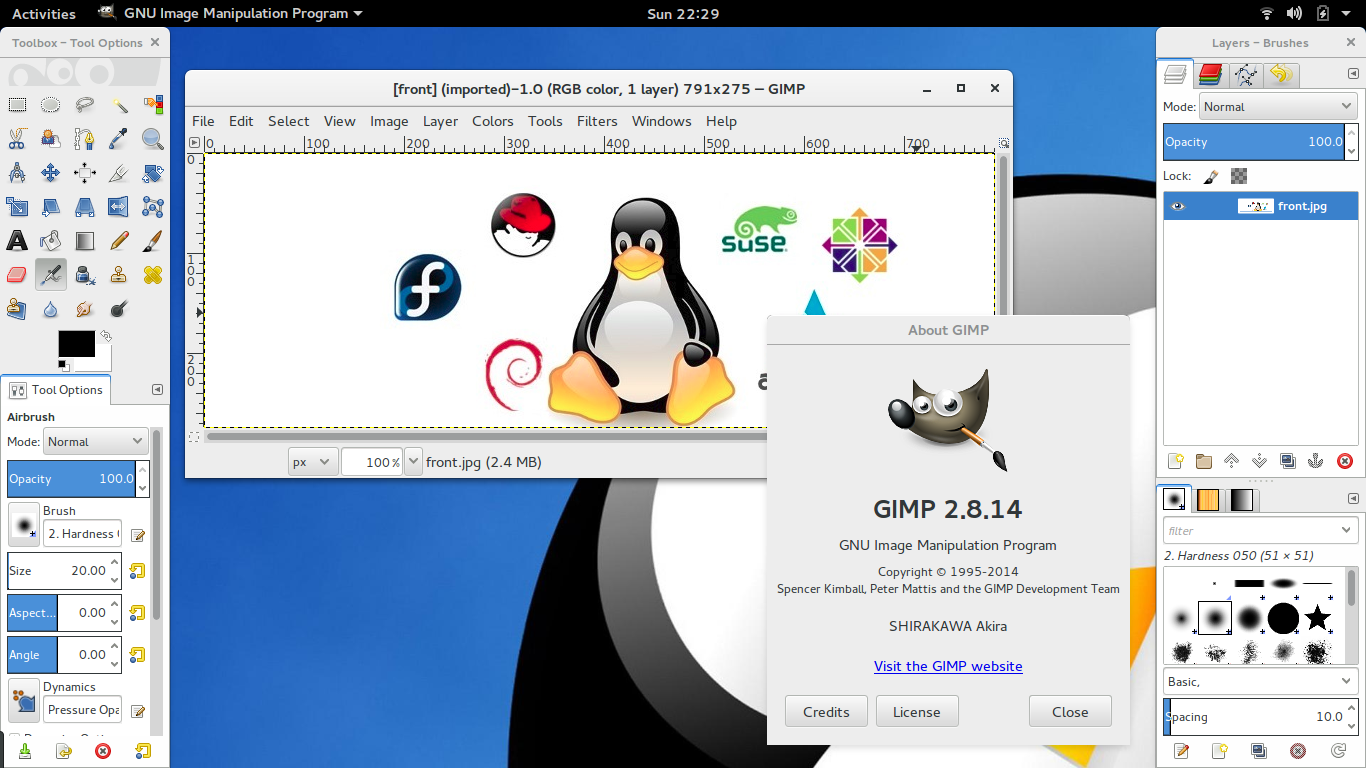Duplicate the current layer

(1288, 461)
